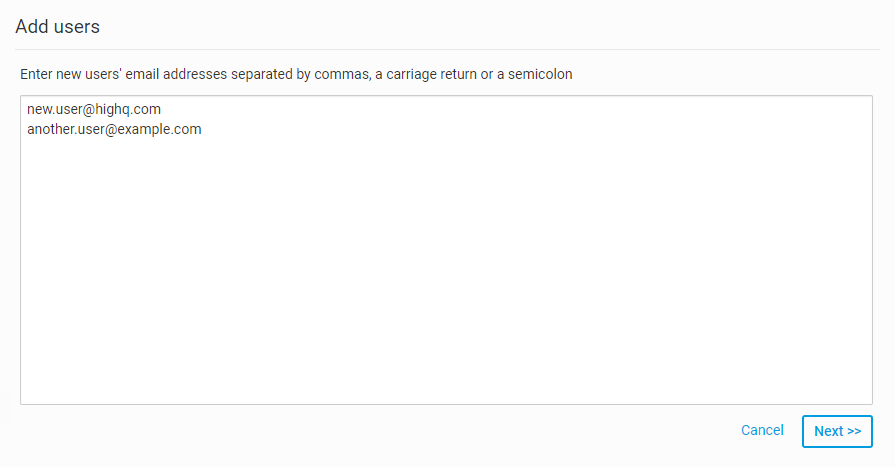
Task: Click the Next >> button
Action: click(837, 431)
